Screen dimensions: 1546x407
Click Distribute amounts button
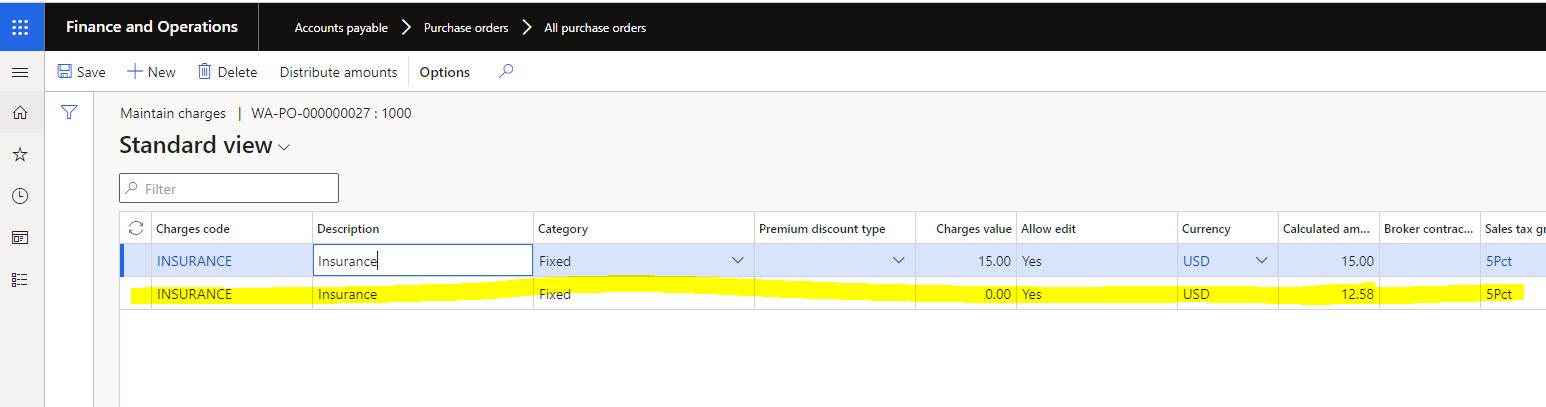coord(338,72)
